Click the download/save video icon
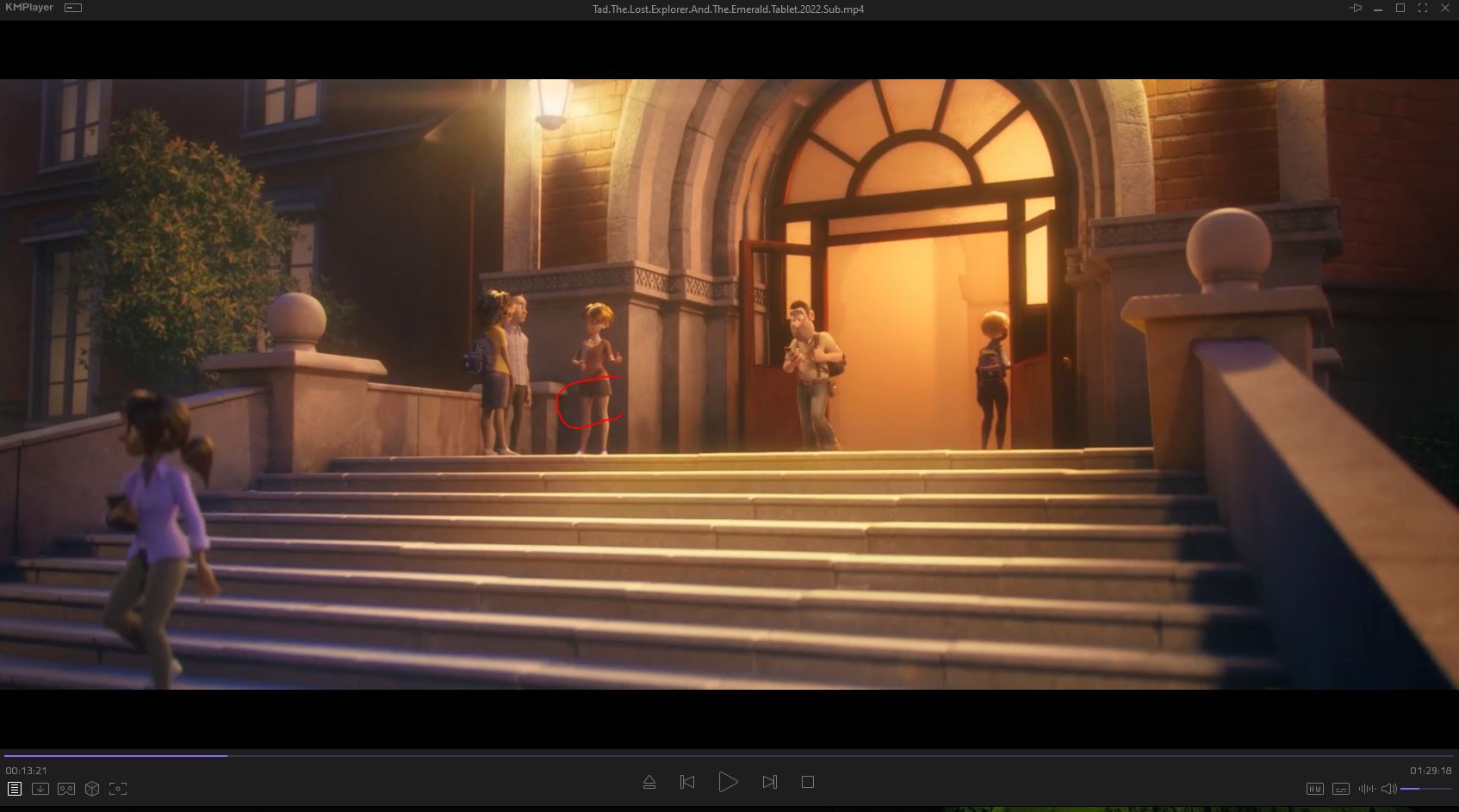Screen dimensions: 1459x812 (x=40, y=789)
